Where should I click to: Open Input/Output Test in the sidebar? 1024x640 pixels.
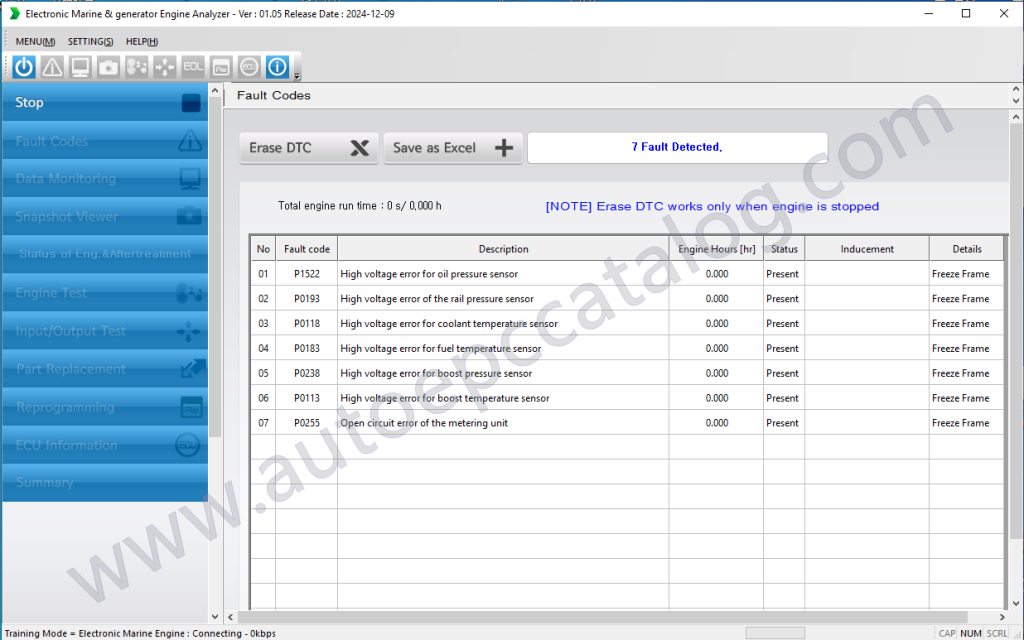click(105, 331)
